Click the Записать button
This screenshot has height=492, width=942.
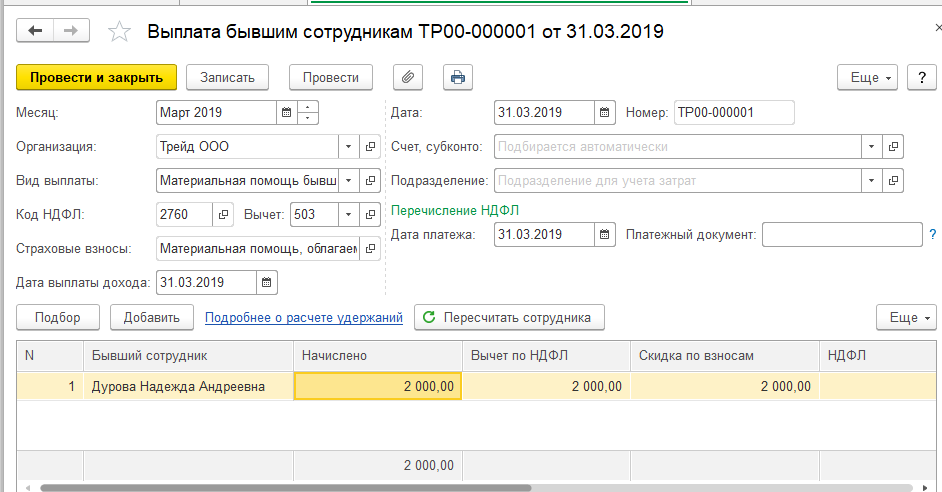point(227,77)
